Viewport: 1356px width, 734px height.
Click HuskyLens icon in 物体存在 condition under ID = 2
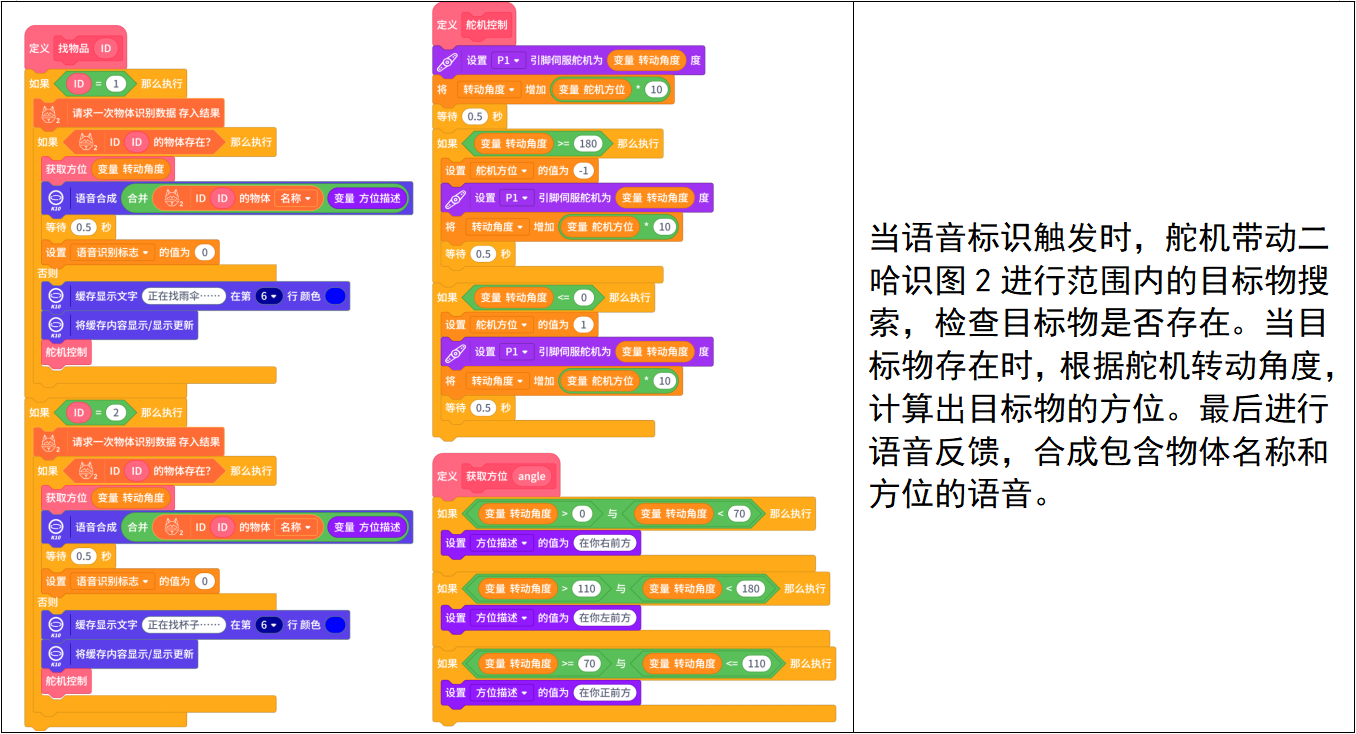tap(87, 471)
